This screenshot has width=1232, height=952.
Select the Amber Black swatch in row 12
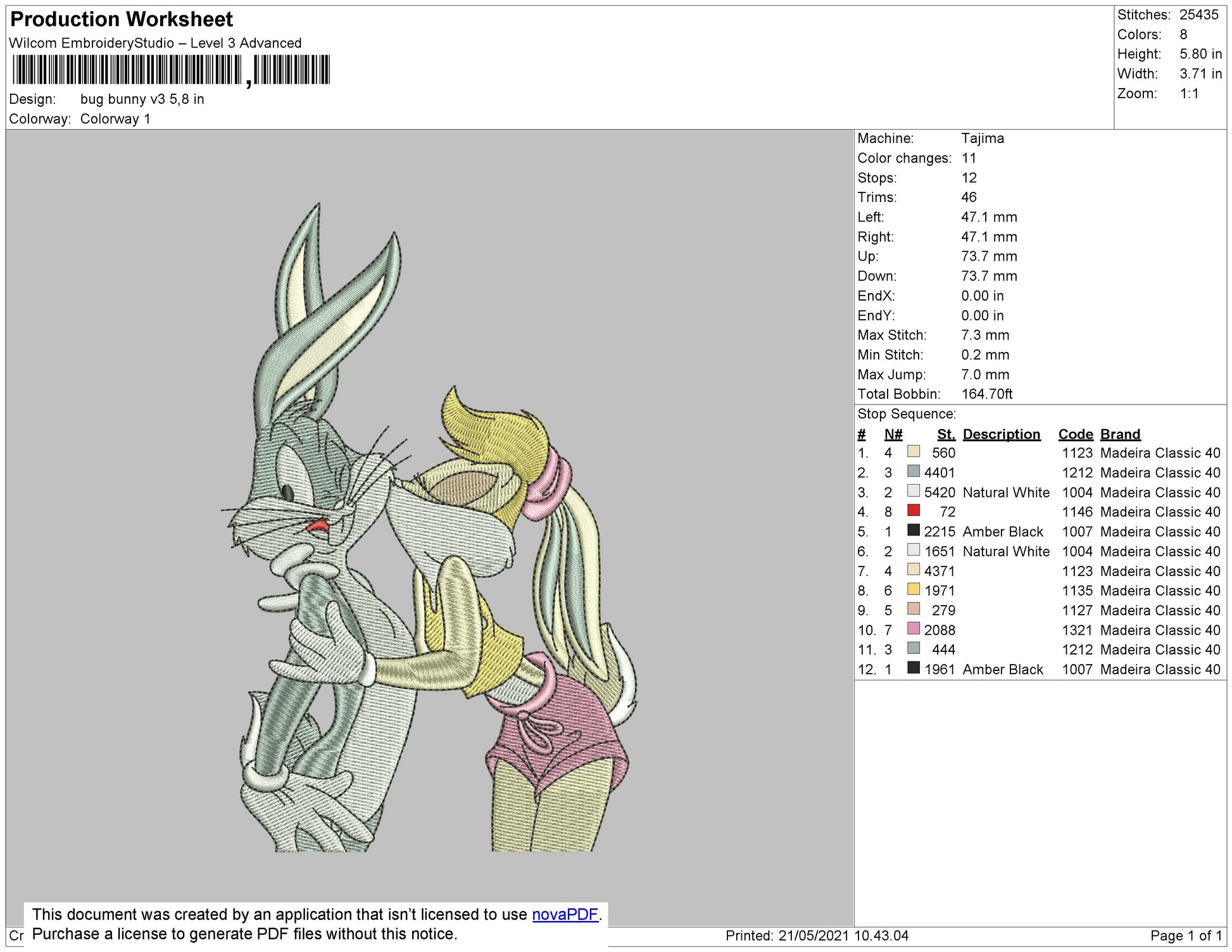pos(914,667)
